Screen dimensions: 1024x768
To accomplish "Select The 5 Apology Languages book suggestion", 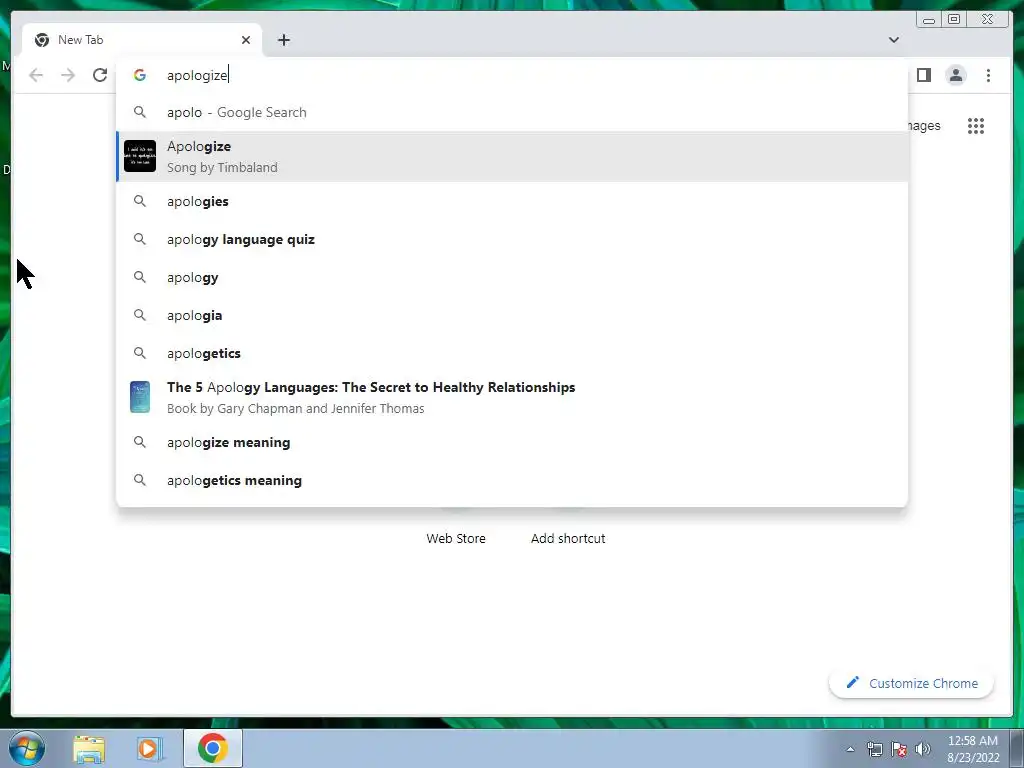I will pos(512,397).
